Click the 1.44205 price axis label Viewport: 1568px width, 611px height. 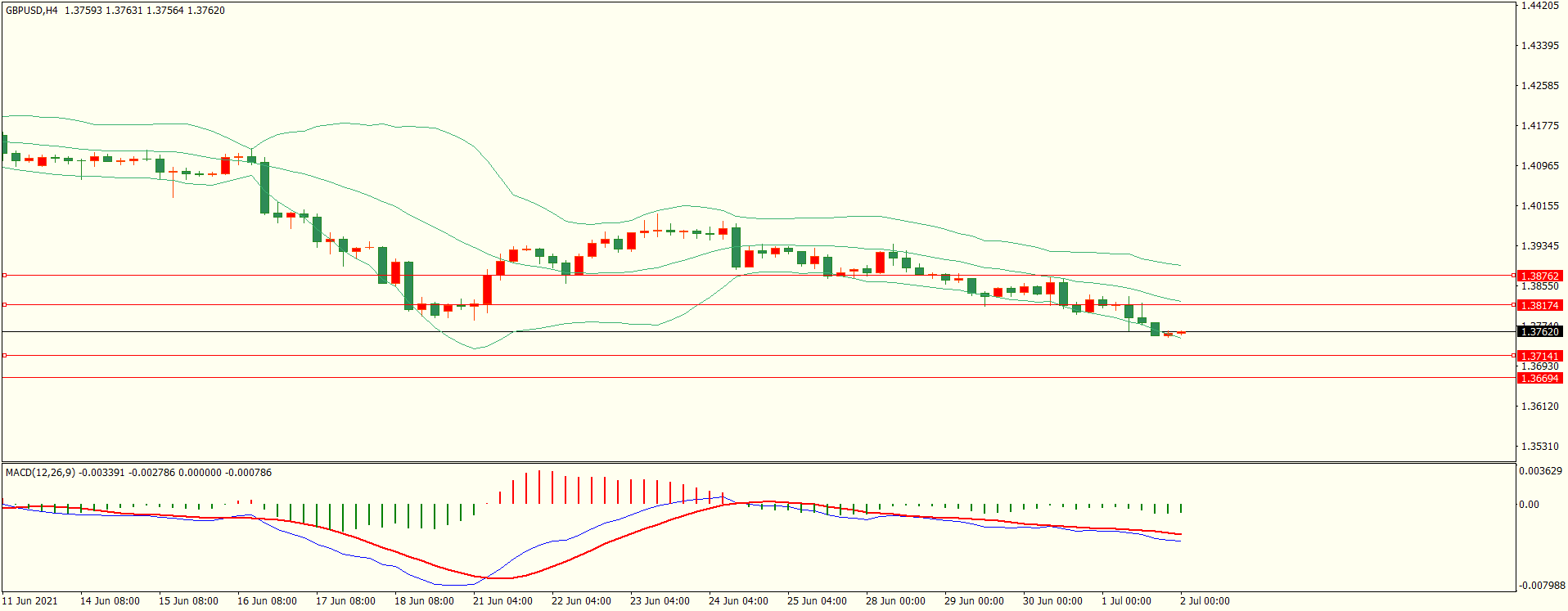point(1540,6)
